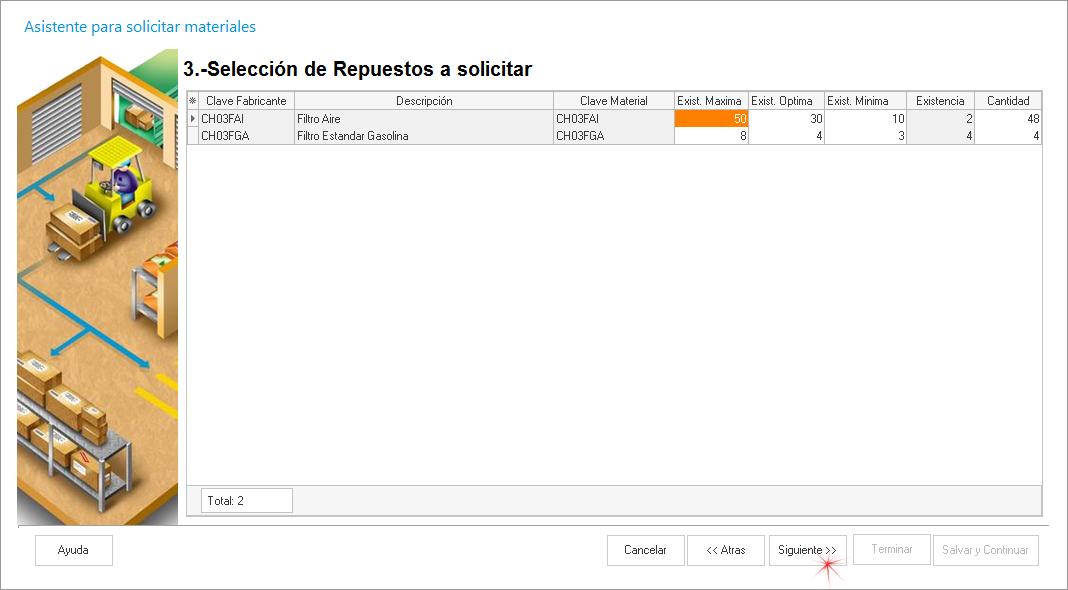Click the grid corner asterisk selector icon
The height and width of the screenshot is (590, 1068).
[x=193, y=101]
